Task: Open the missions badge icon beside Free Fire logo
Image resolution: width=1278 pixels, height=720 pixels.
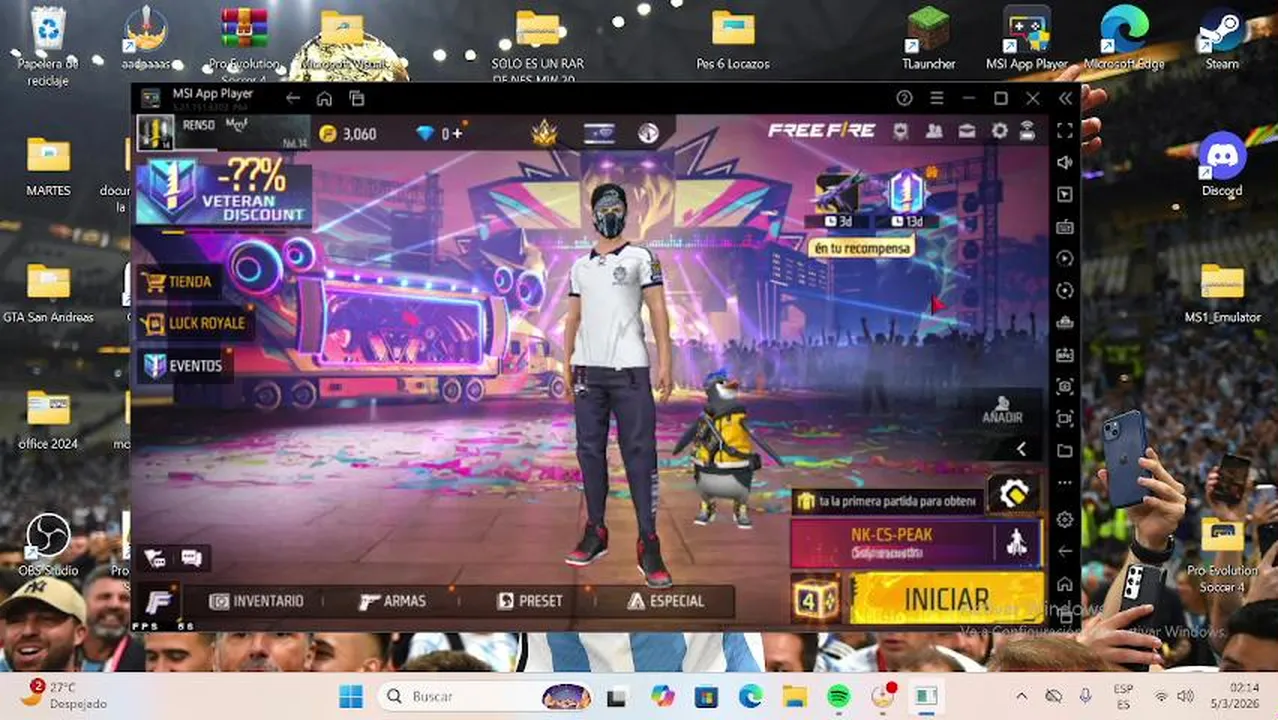Action: click(x=900, y=131)
